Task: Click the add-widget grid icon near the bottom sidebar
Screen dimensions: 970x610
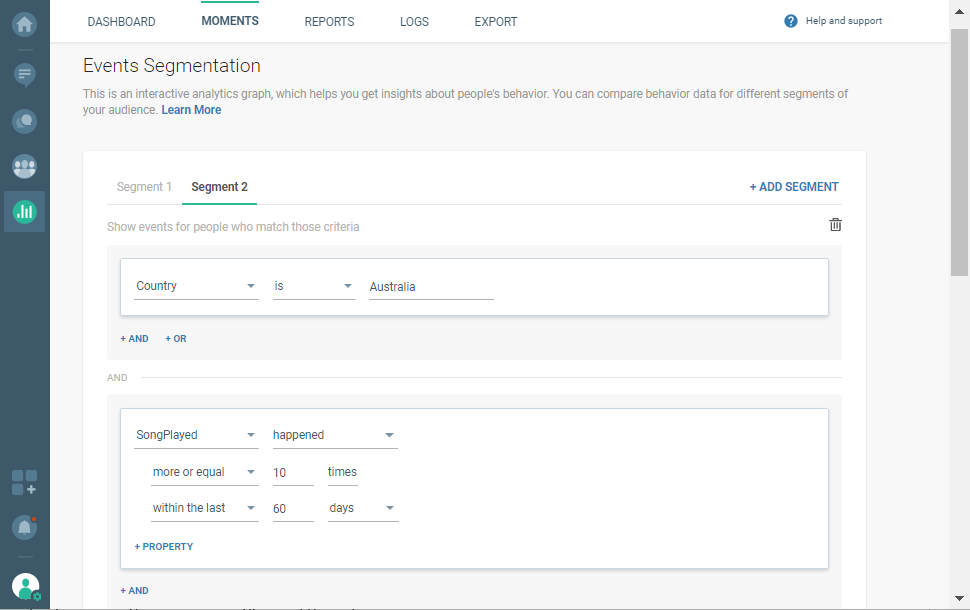Action: pos(23,483)
